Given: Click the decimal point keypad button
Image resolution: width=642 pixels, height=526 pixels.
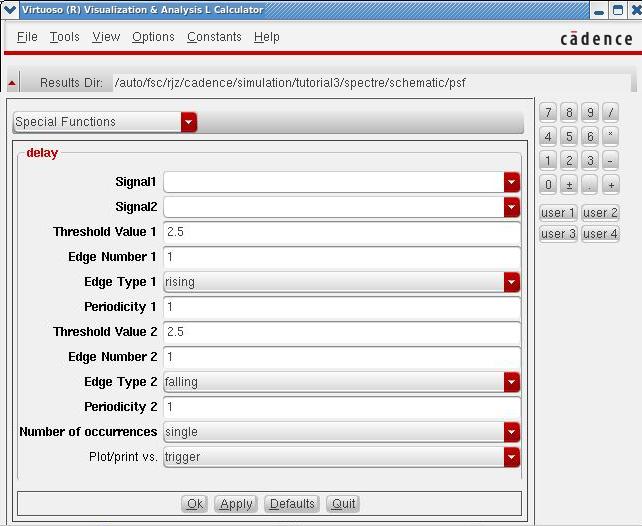Looking at the screenshot, I should (590, 185).
